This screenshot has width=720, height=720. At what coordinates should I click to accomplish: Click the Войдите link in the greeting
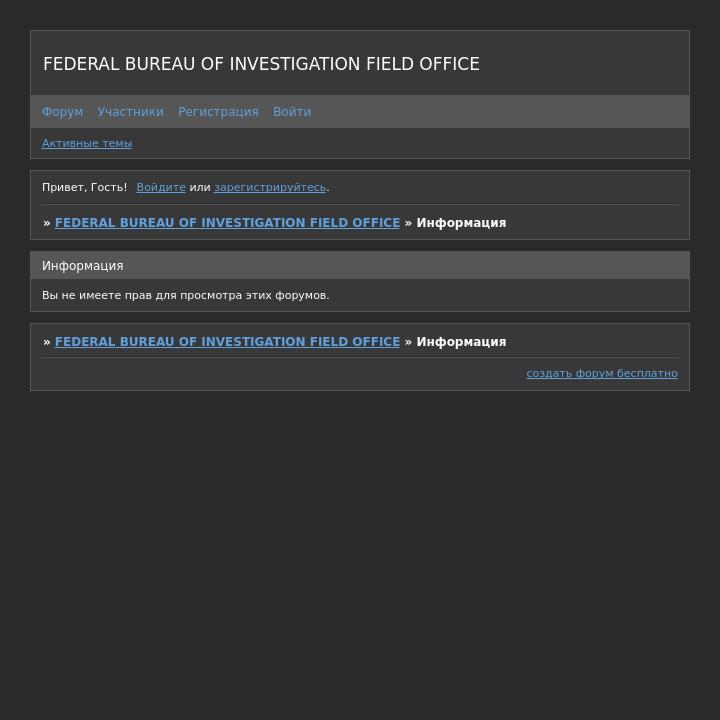tap(161, 187)
